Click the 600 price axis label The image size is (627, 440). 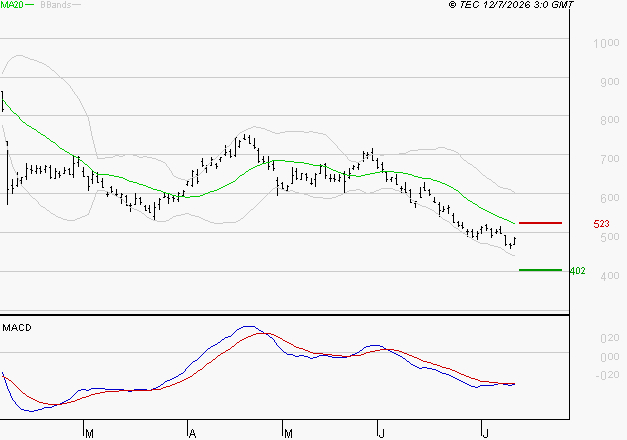click(610, 198)
